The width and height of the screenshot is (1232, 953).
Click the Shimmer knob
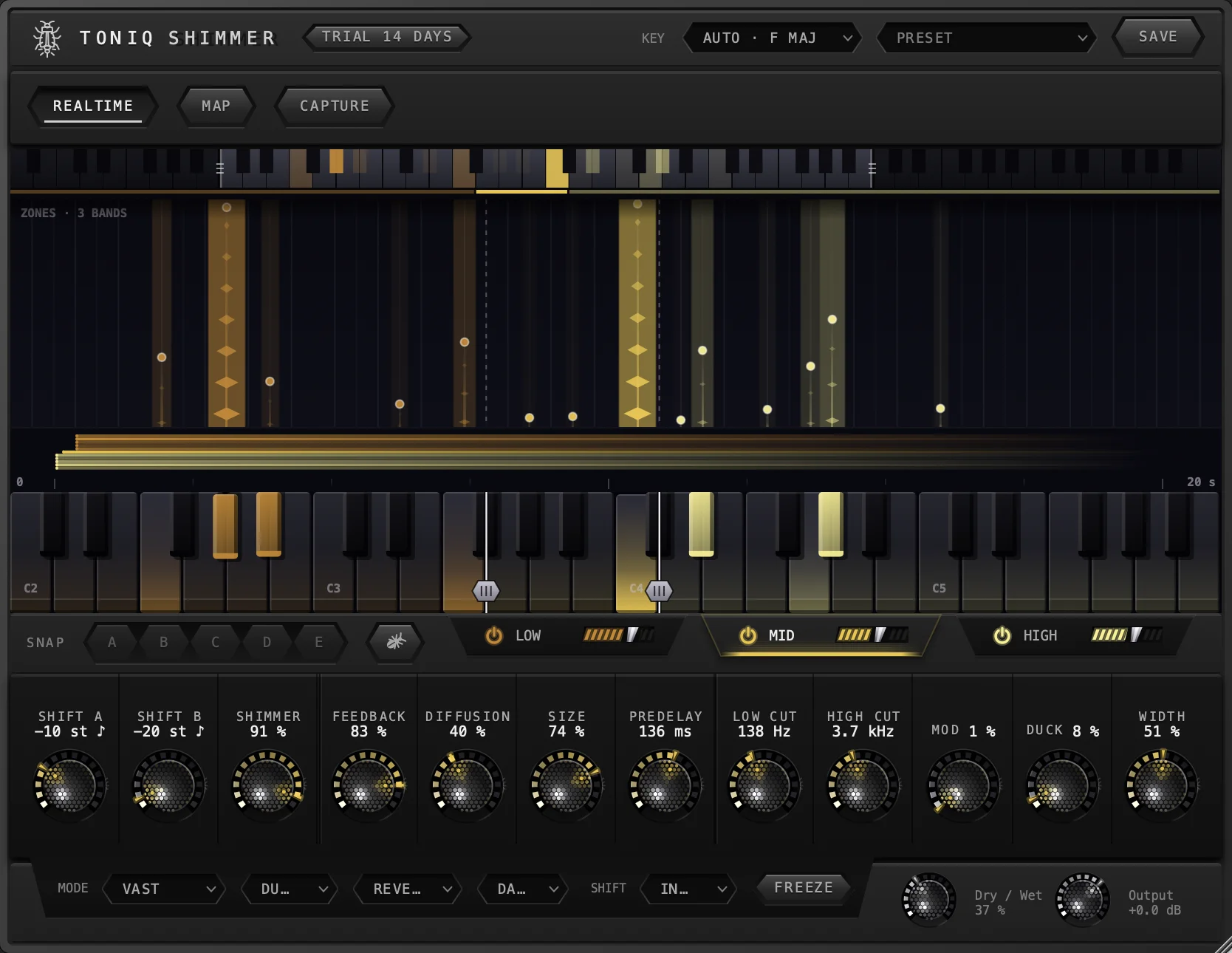pyautogui.click(x=268, y=785)
